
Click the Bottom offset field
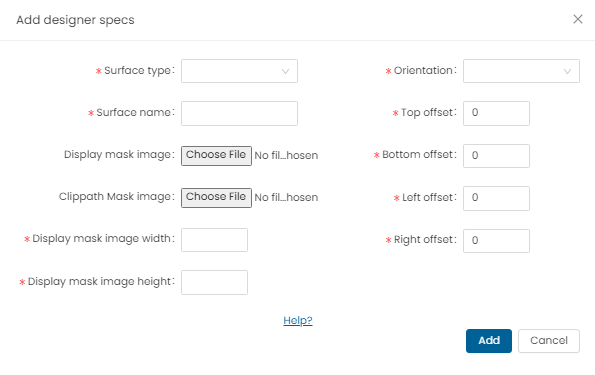point(496,156)
